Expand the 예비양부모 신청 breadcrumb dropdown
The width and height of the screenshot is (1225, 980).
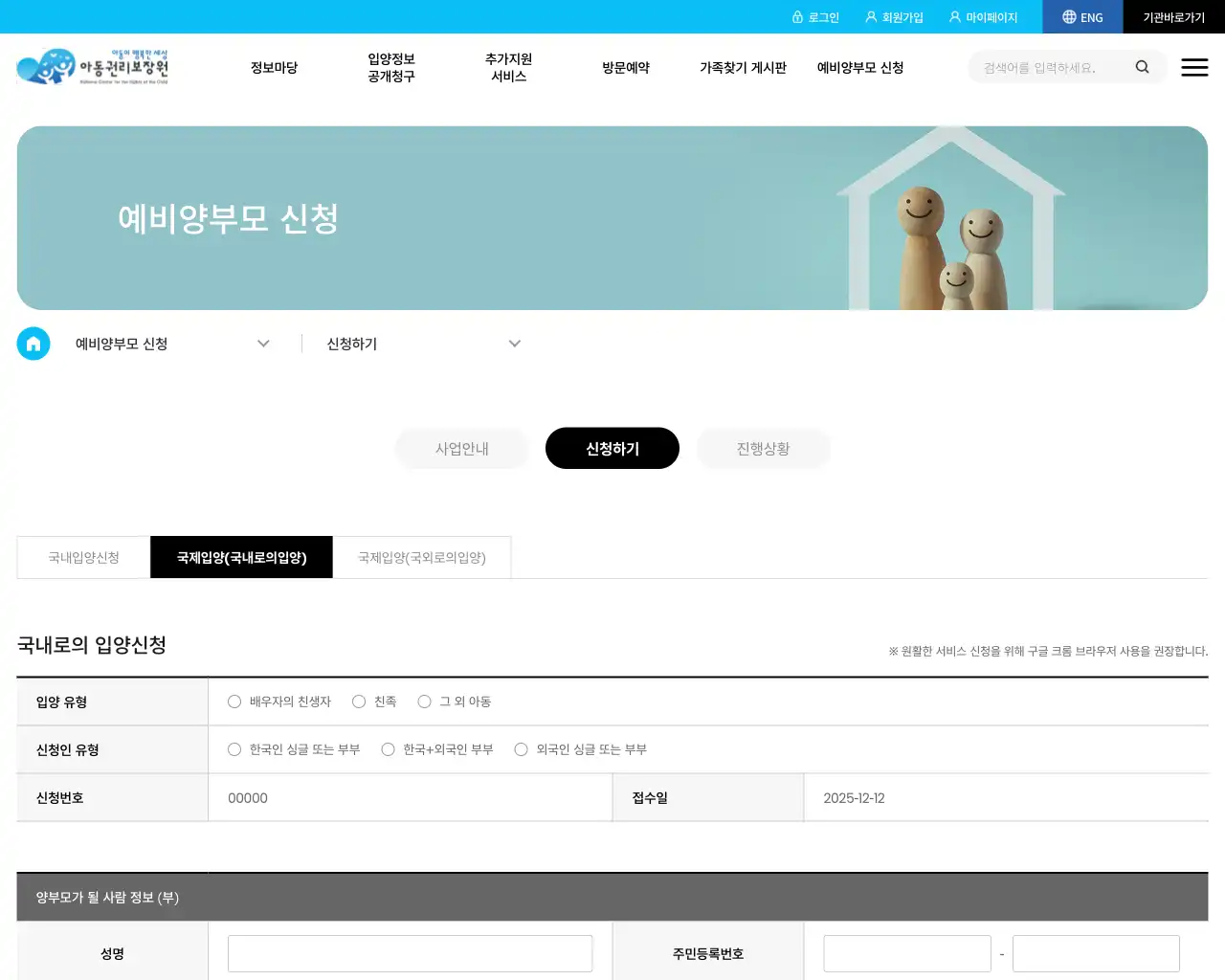tap(263, 344)
